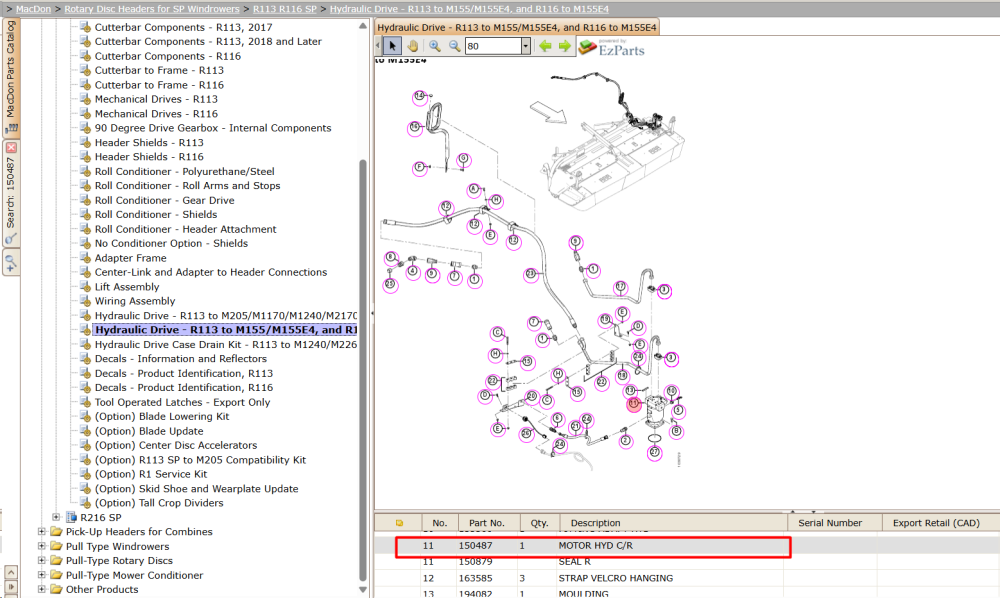The image size is (1000, 598).
Task: Expand the Pull Type Windrowers folder
Action: [41, 546]
